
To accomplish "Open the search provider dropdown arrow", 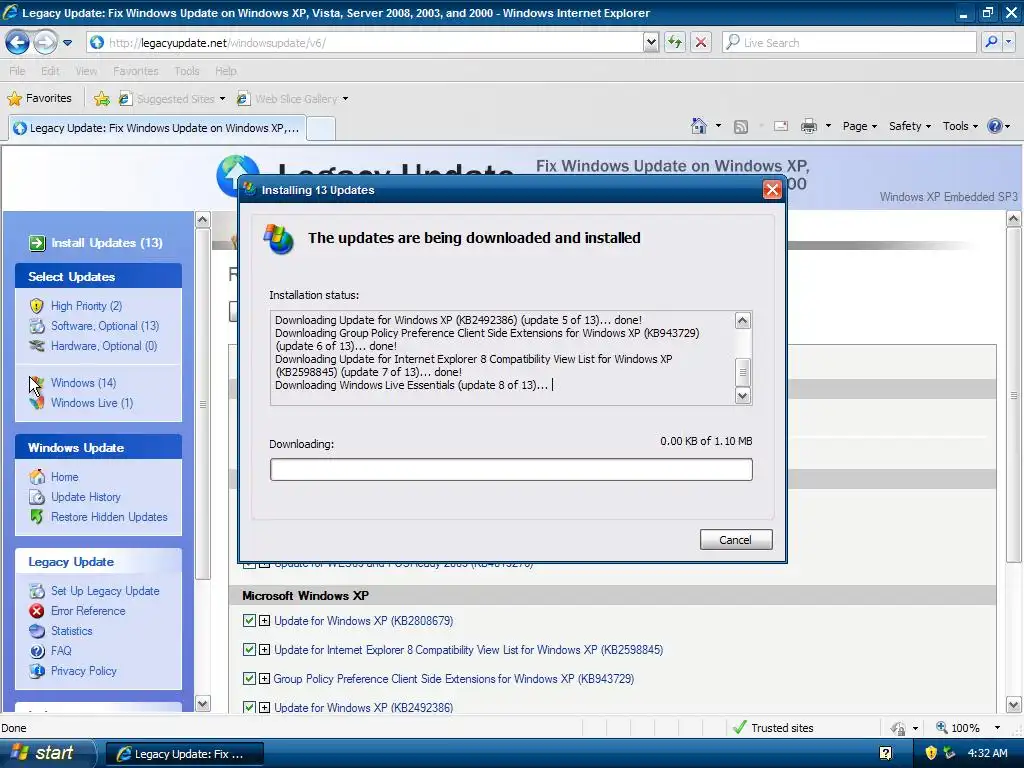I will point(1009,42).
